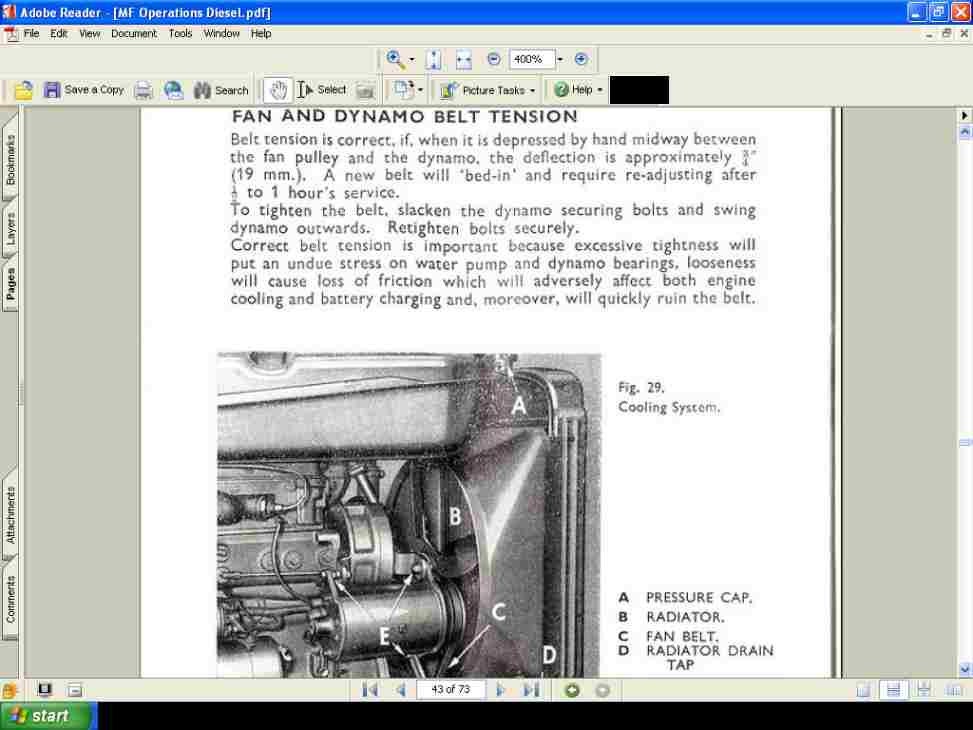Click the PDF document icon in menu bar
The height and width of the screenshot is (730, 973).
(x=11, y=34)
